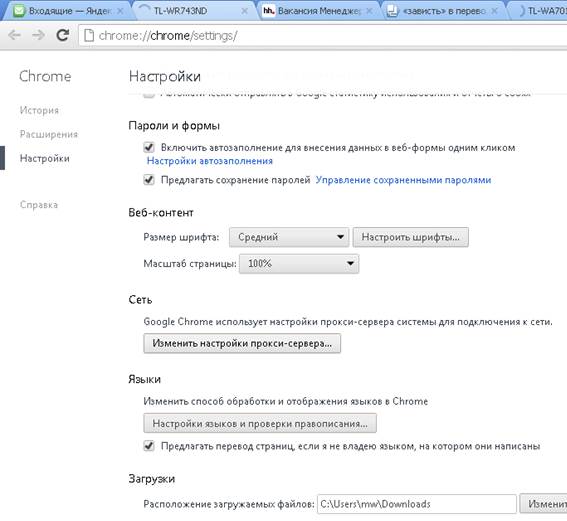Open Расширения in the sidebar
This screenshot has width=567, height=521.
click(x=49, y=134)
